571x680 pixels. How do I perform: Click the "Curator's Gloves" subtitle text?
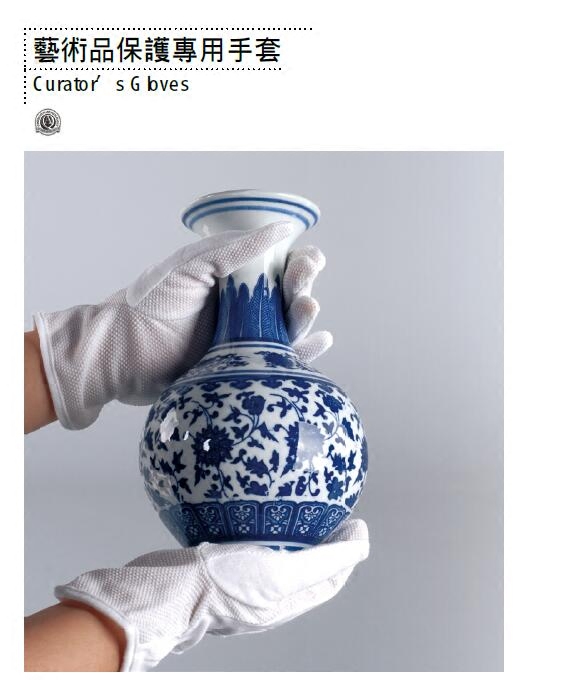click(111, 84)
